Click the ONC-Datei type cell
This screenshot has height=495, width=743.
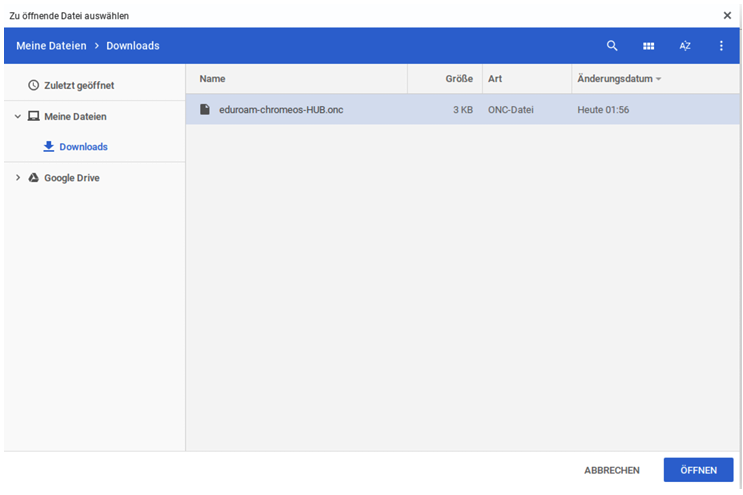coord(510,109)
